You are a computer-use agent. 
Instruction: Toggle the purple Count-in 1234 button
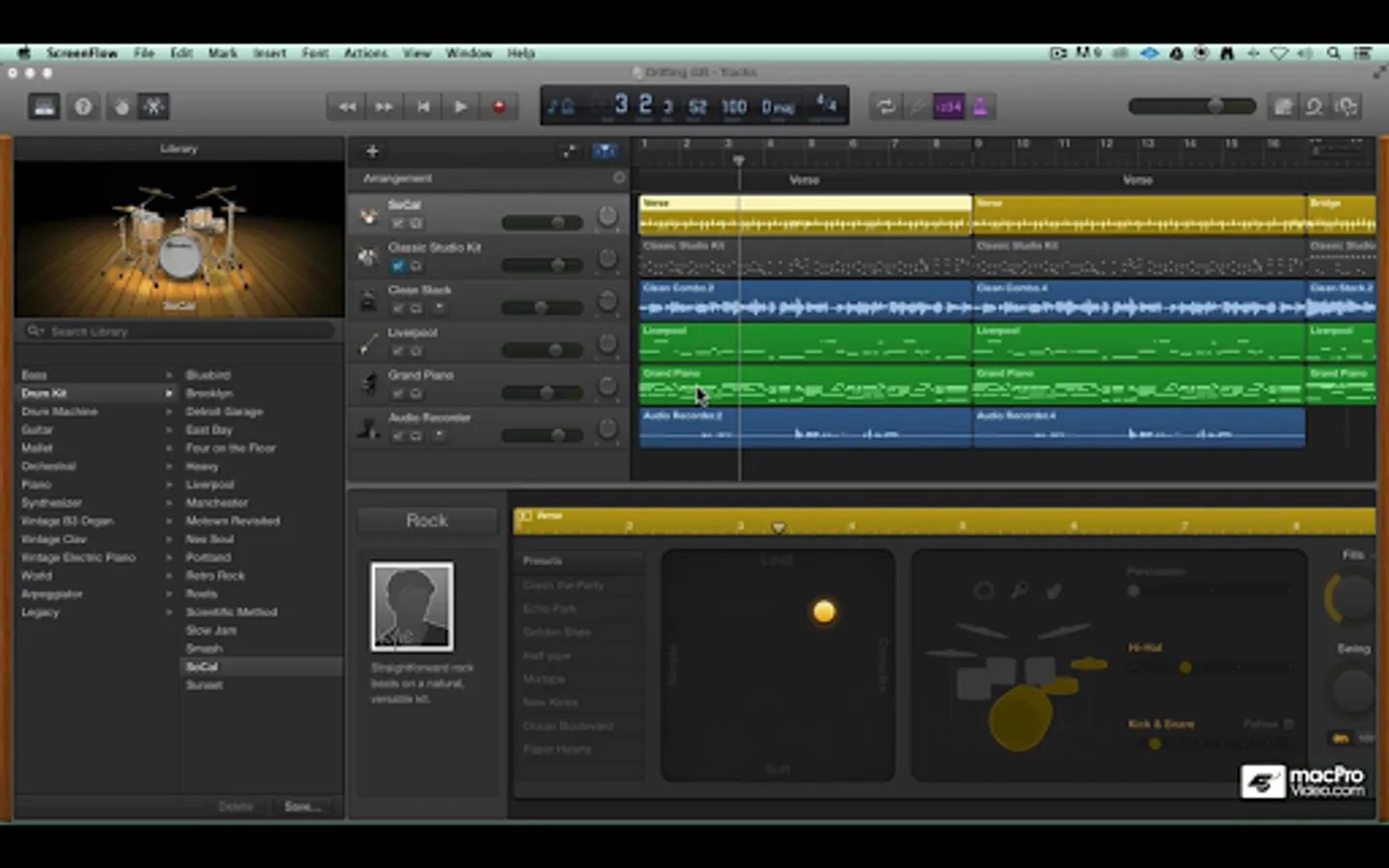pos(948,107)
